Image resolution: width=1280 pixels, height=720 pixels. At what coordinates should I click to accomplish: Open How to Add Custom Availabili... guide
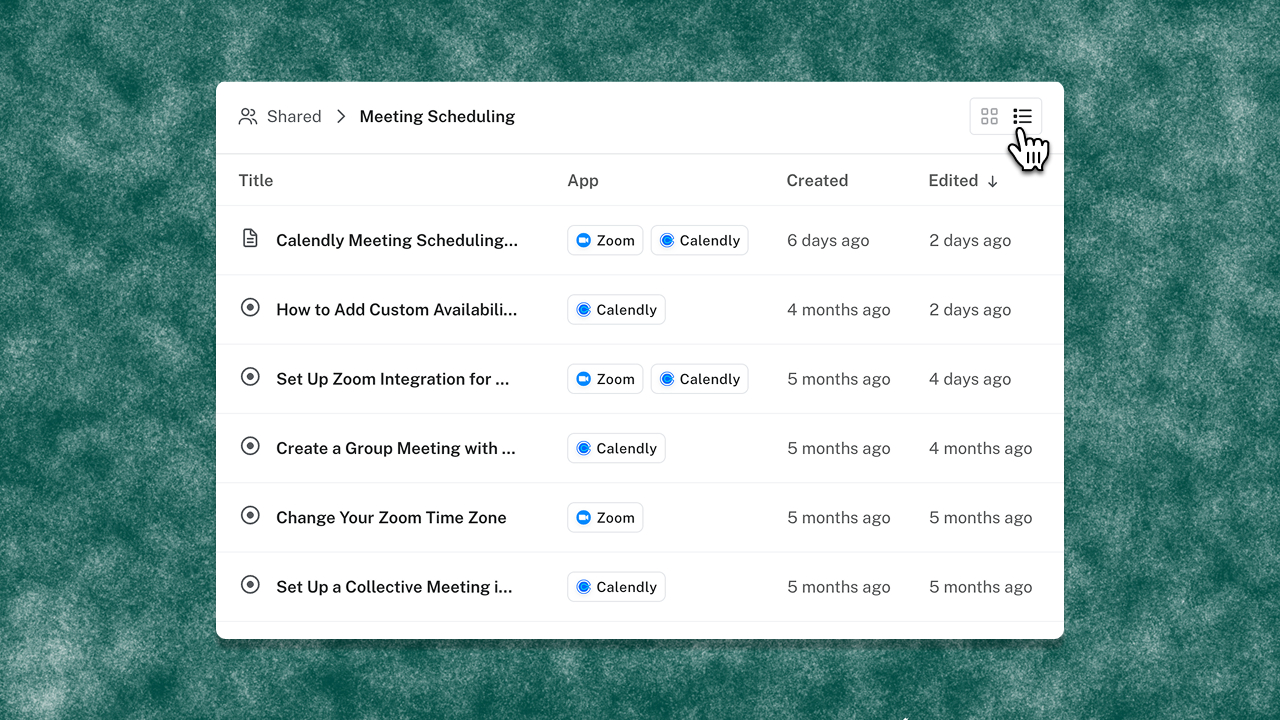coord(397,310)
